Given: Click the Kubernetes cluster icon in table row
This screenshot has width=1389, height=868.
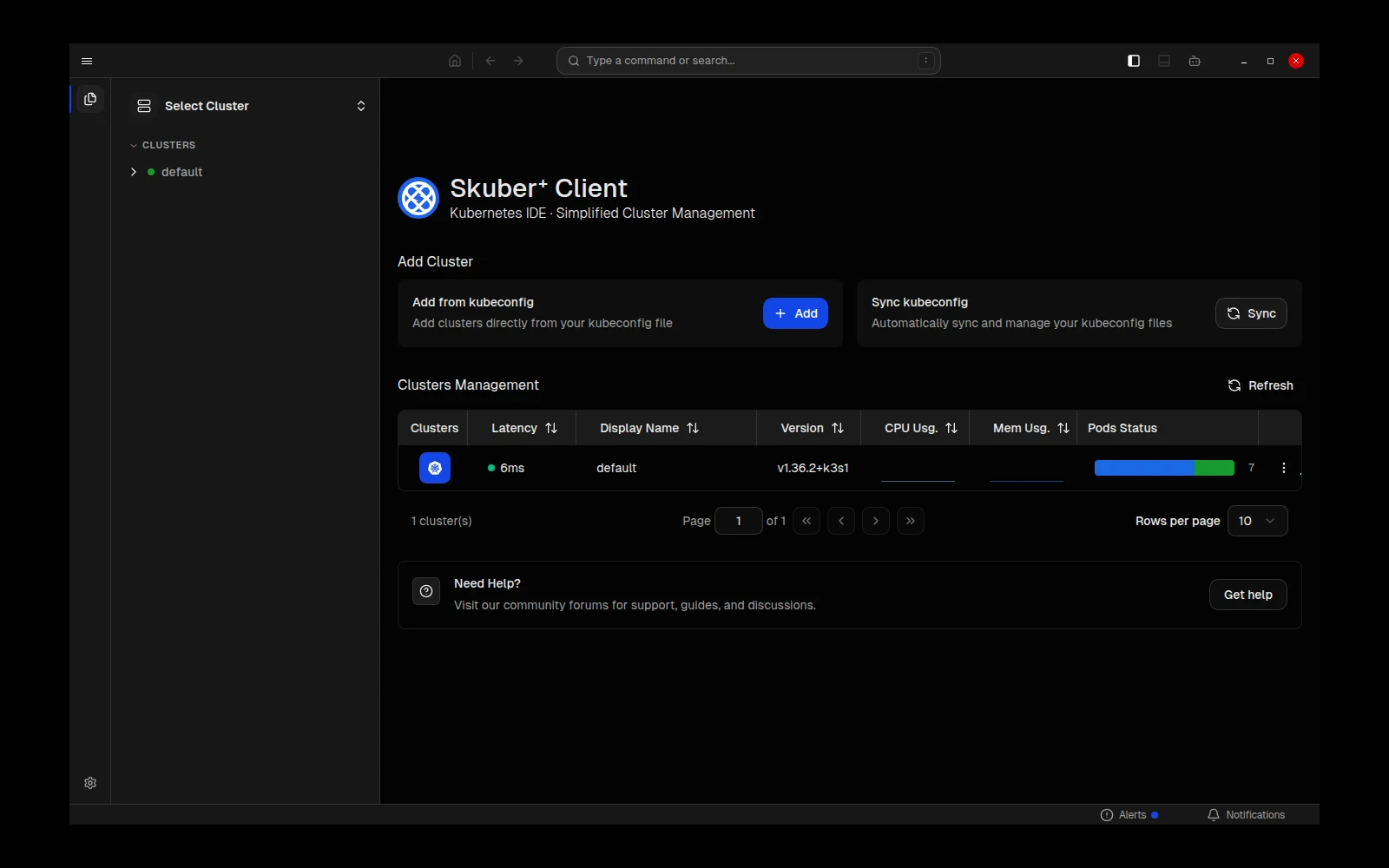Looking at the screenshot, I should (x=435, y=468).
